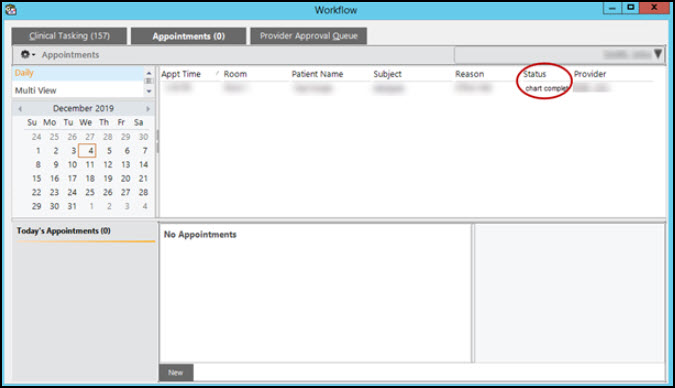Go to next month after December 2019

148,109
